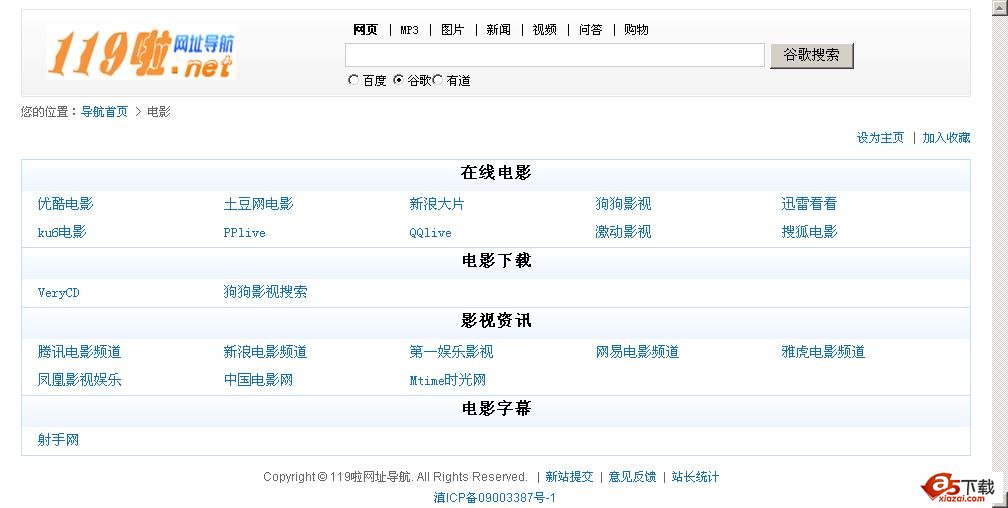This screenshot has height=508, width=1008.
Task: Click the 谷歌搜索 button
Action: coord(811,55)
